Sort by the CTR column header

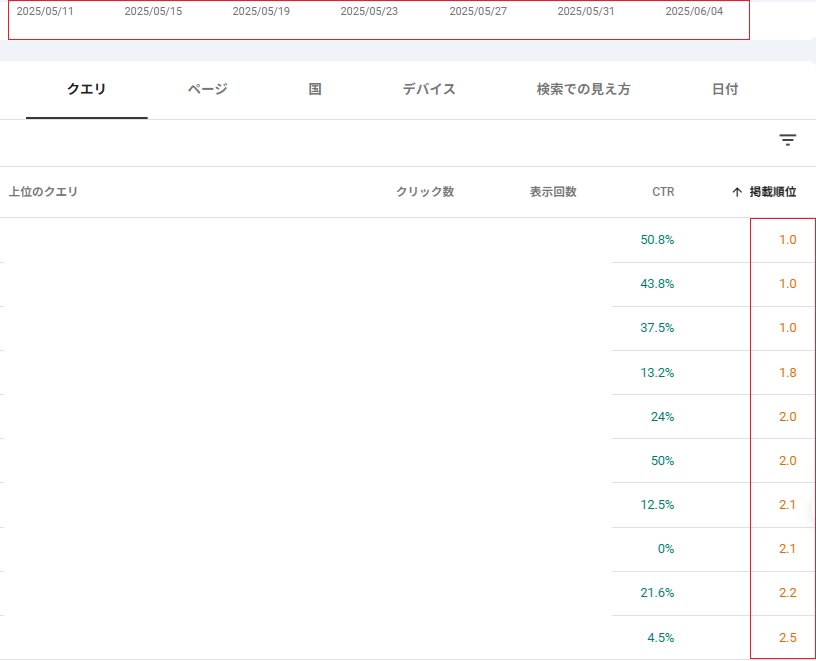click(x=663, y=192)
